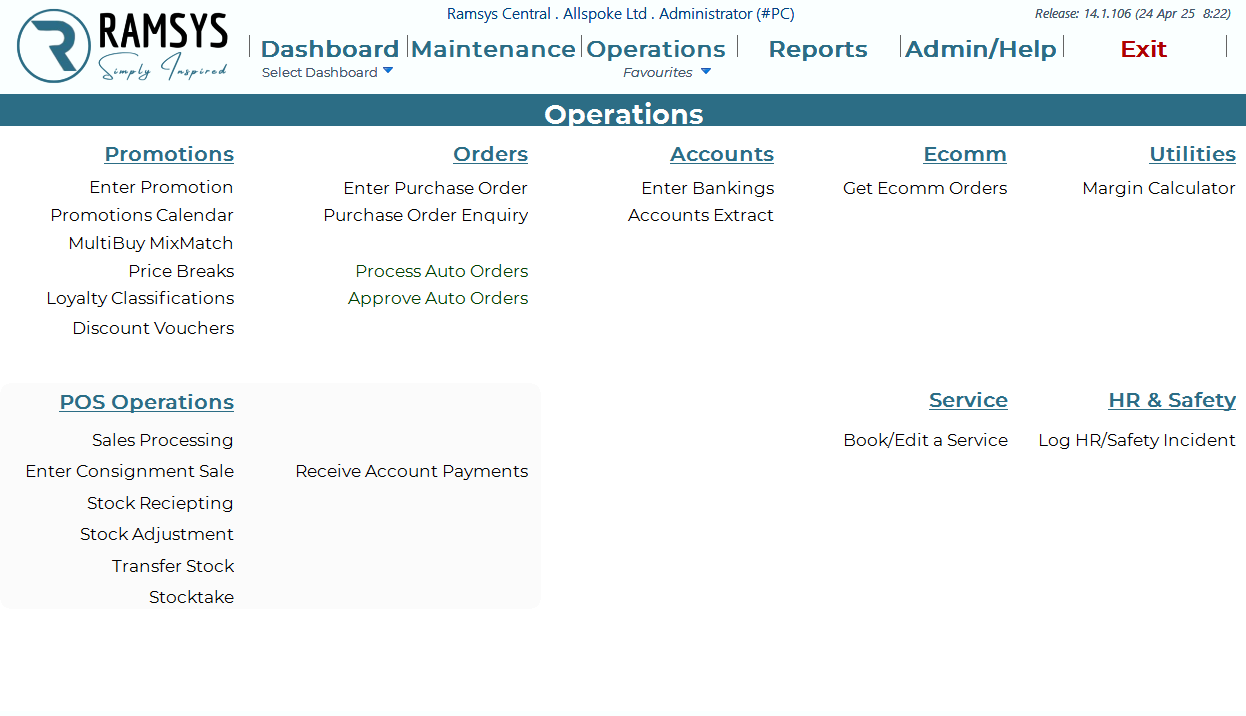Open the Reports menu
The height and width of the screenshot is (716, 1246).
pos(818,49)
